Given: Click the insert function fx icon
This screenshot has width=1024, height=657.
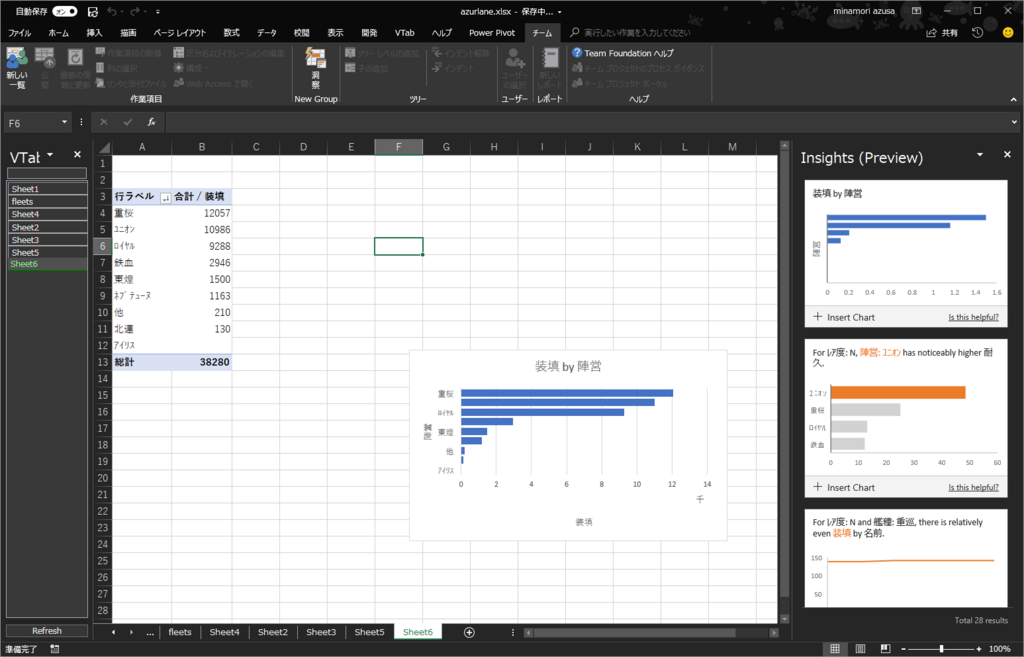Looking at the screenshot, I should click(x=151, y=122).
